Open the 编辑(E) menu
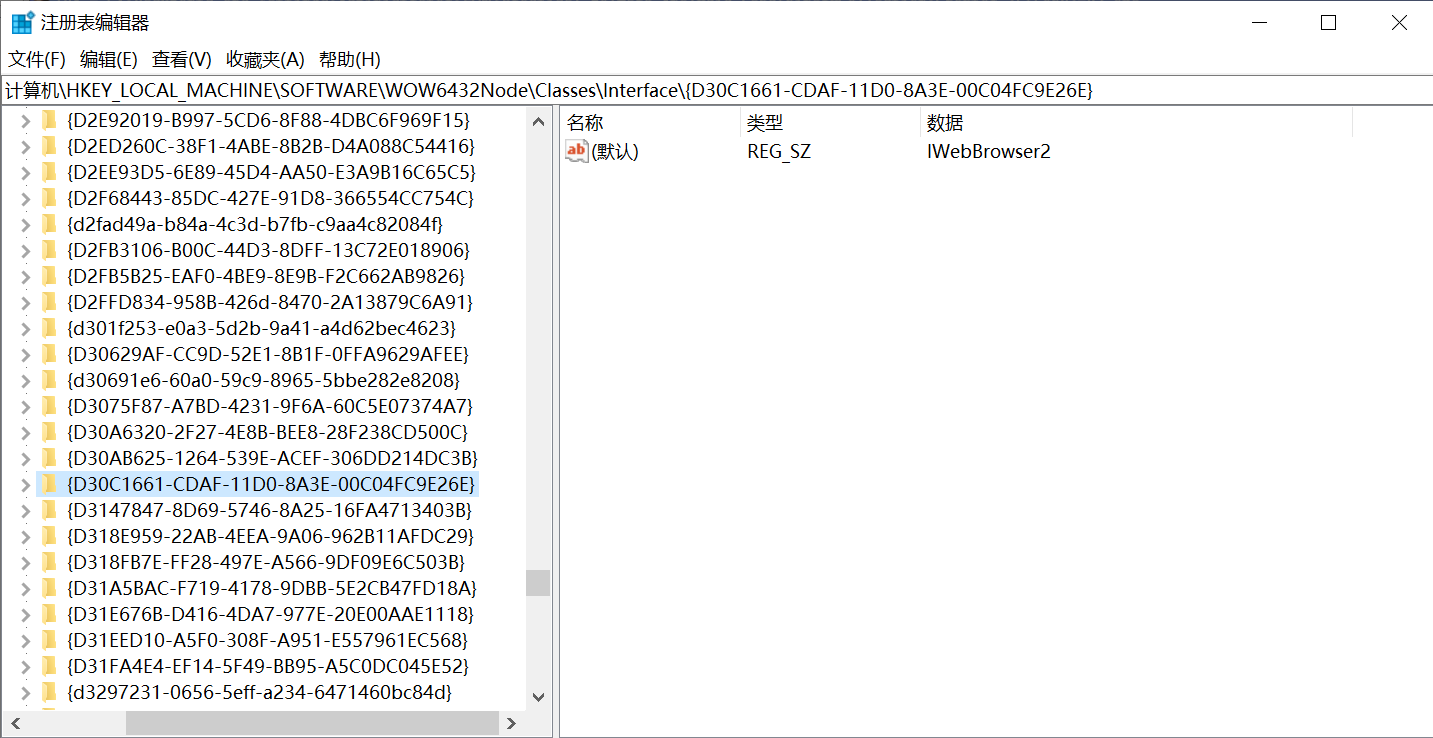 click(109, 59)
